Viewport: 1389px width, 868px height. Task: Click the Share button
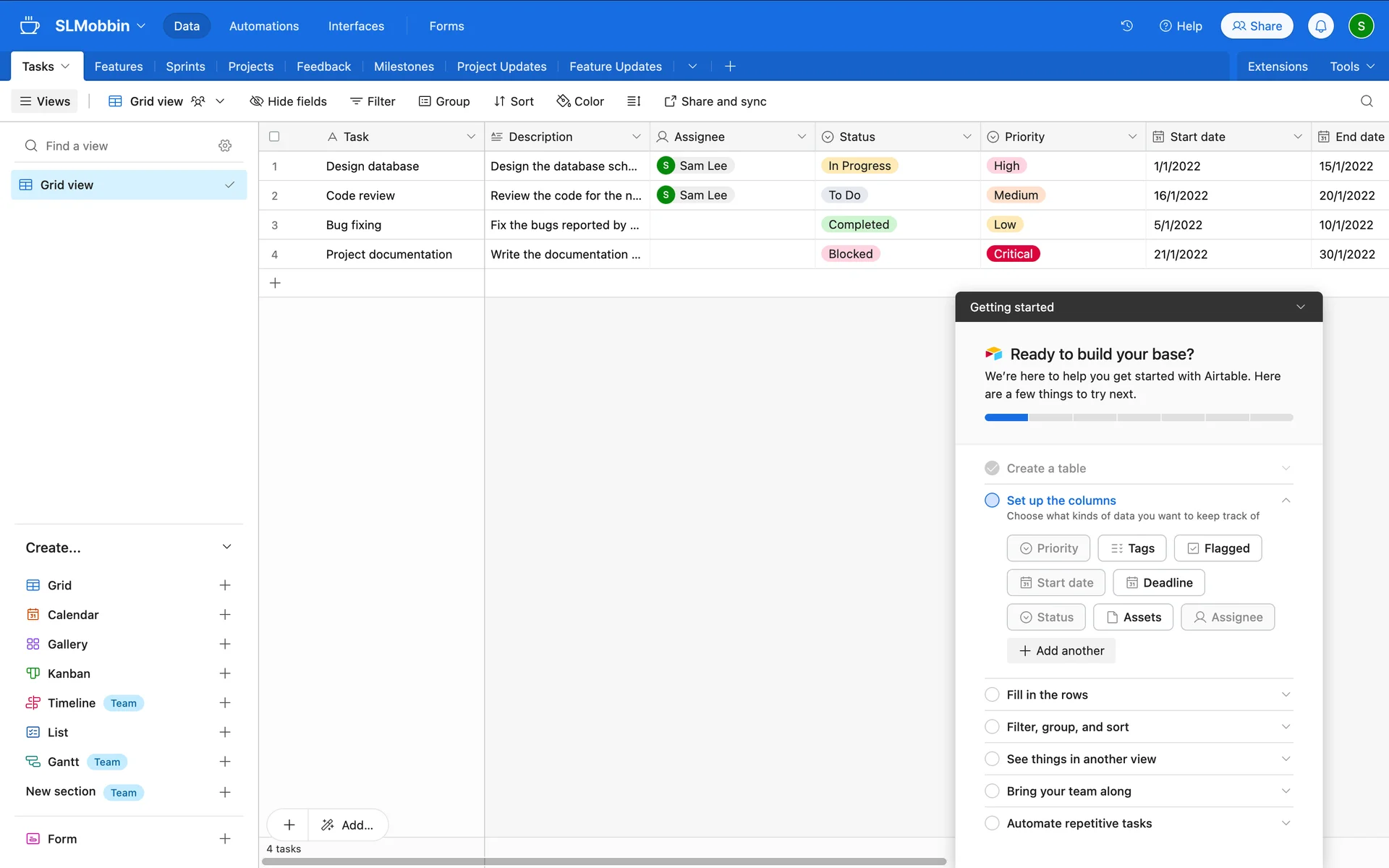coord(1257,26)
